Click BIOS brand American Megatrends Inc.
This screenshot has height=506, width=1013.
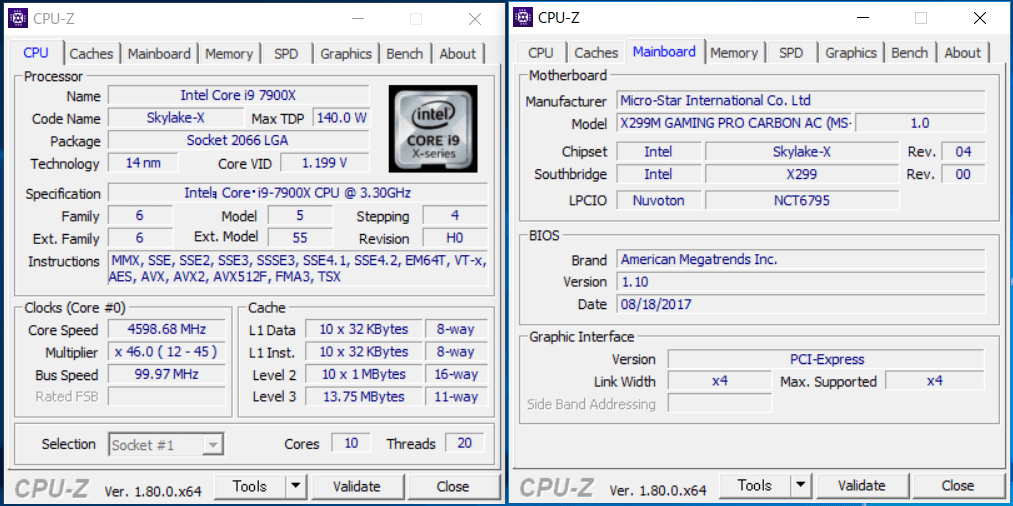click(x=801, y=260)
